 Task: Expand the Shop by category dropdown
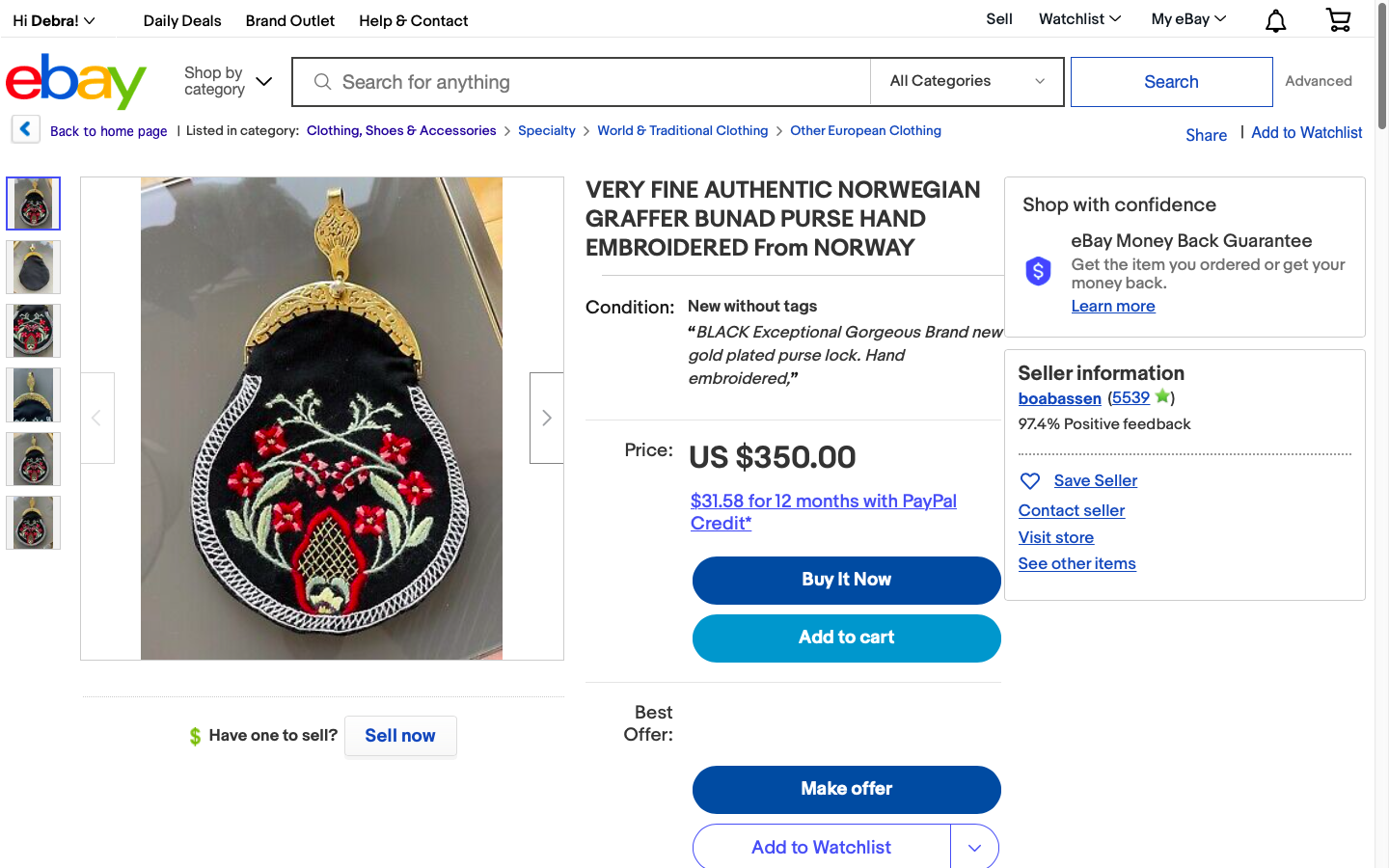228,81
